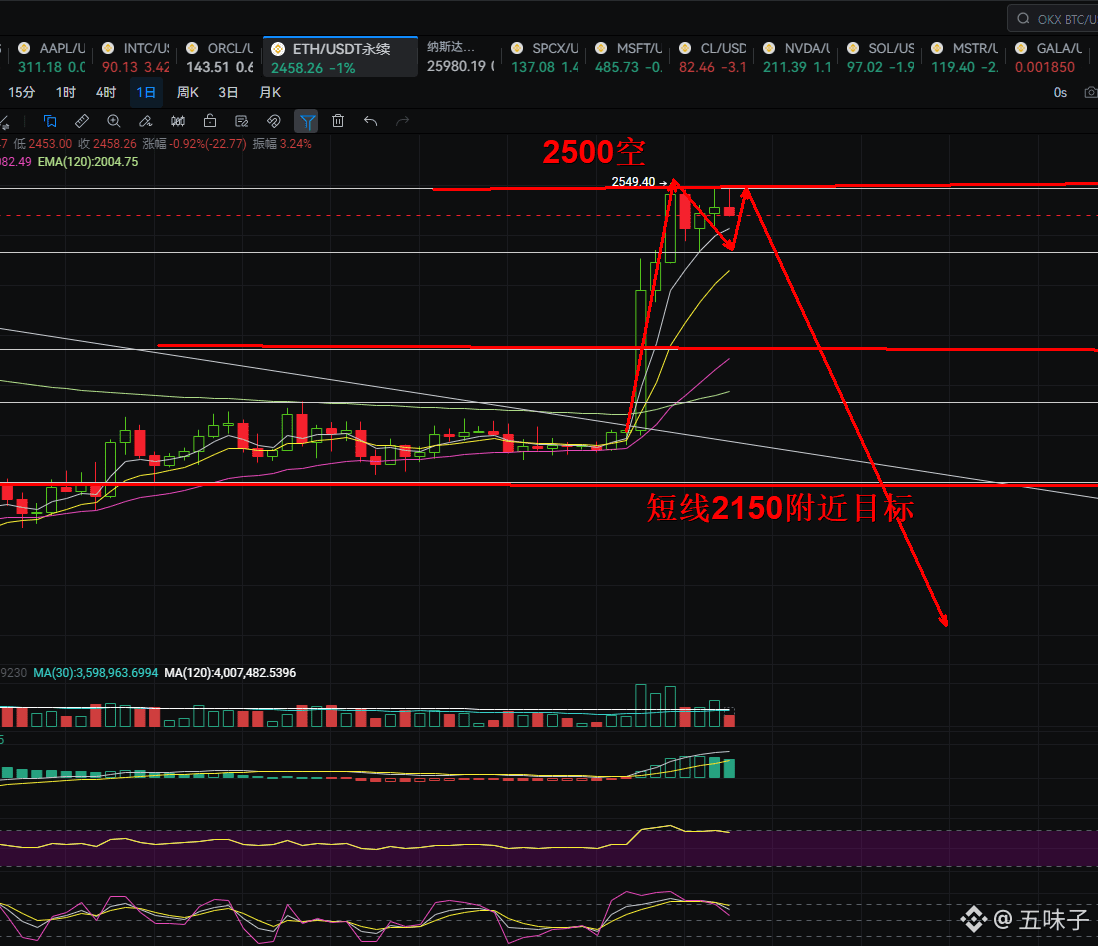The height and width of the screenshot is (946, 1098).
Task: Click the search magnifier icon
Action: click(1023, 19)
